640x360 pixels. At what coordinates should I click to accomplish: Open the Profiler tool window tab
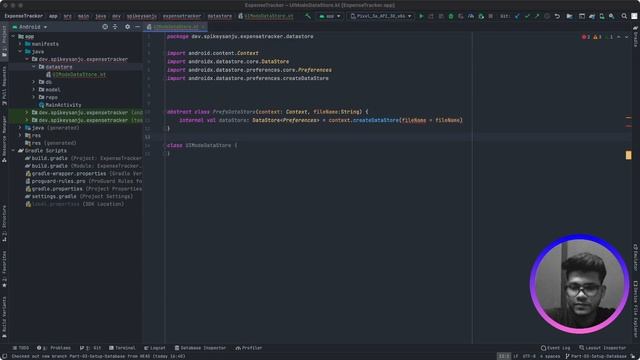[x=249, y=348]
